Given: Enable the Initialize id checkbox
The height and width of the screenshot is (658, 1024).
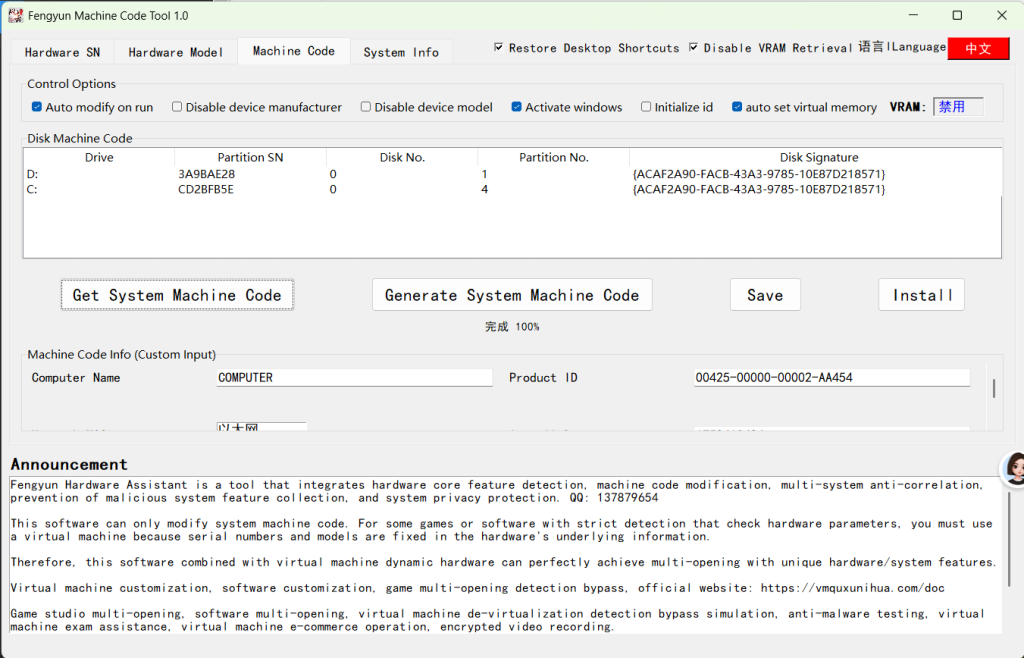Looking at the screenshot, I should point(646,107).
